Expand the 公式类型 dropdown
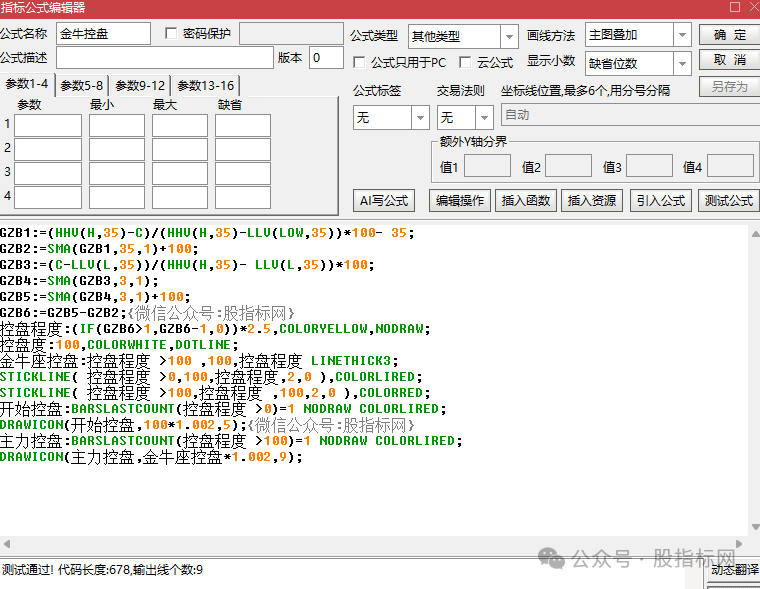The image size is (760, 589). 509,36
